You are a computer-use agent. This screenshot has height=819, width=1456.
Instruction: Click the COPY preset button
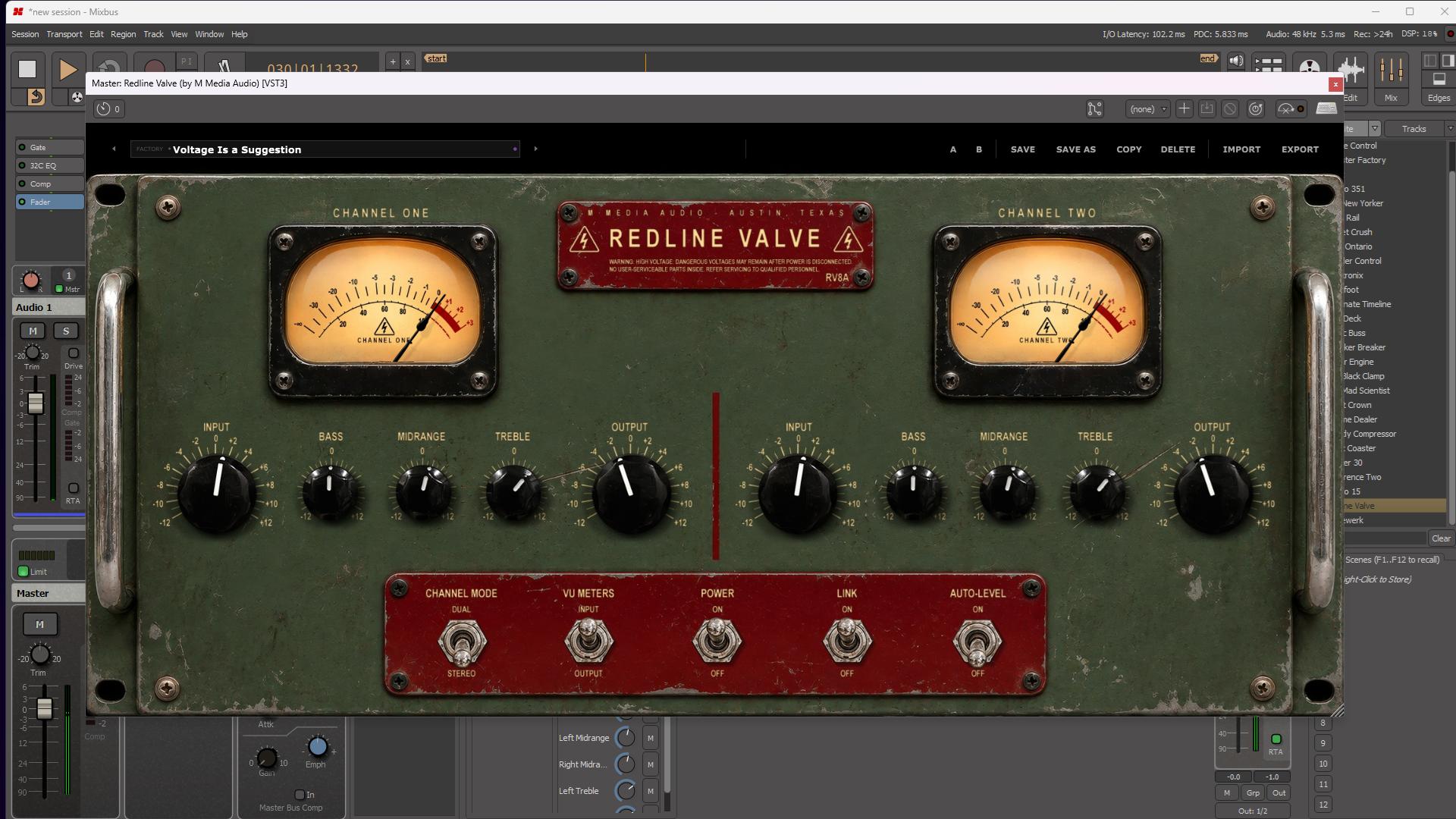pos(1128,149)
